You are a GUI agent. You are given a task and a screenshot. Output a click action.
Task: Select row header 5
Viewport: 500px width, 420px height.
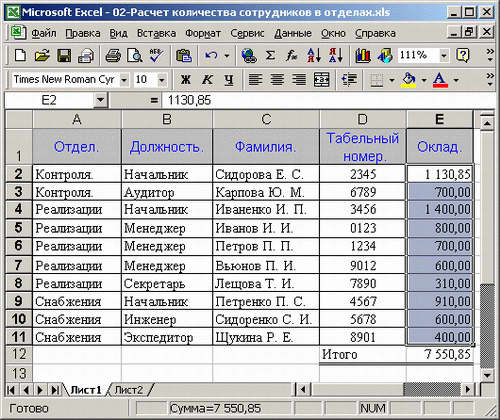(19, 228)
